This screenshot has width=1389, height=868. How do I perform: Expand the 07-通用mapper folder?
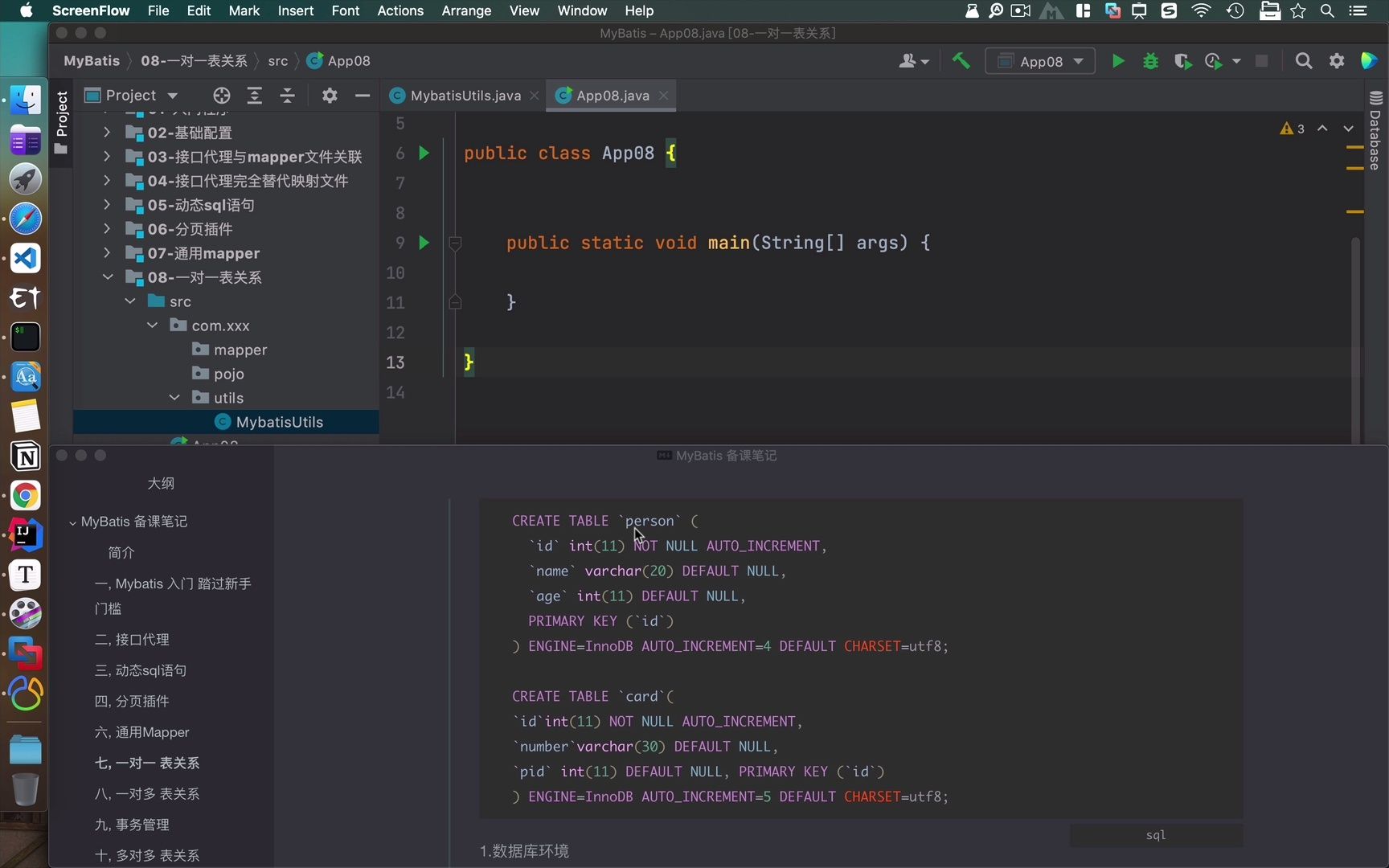(x=107, y=253)
